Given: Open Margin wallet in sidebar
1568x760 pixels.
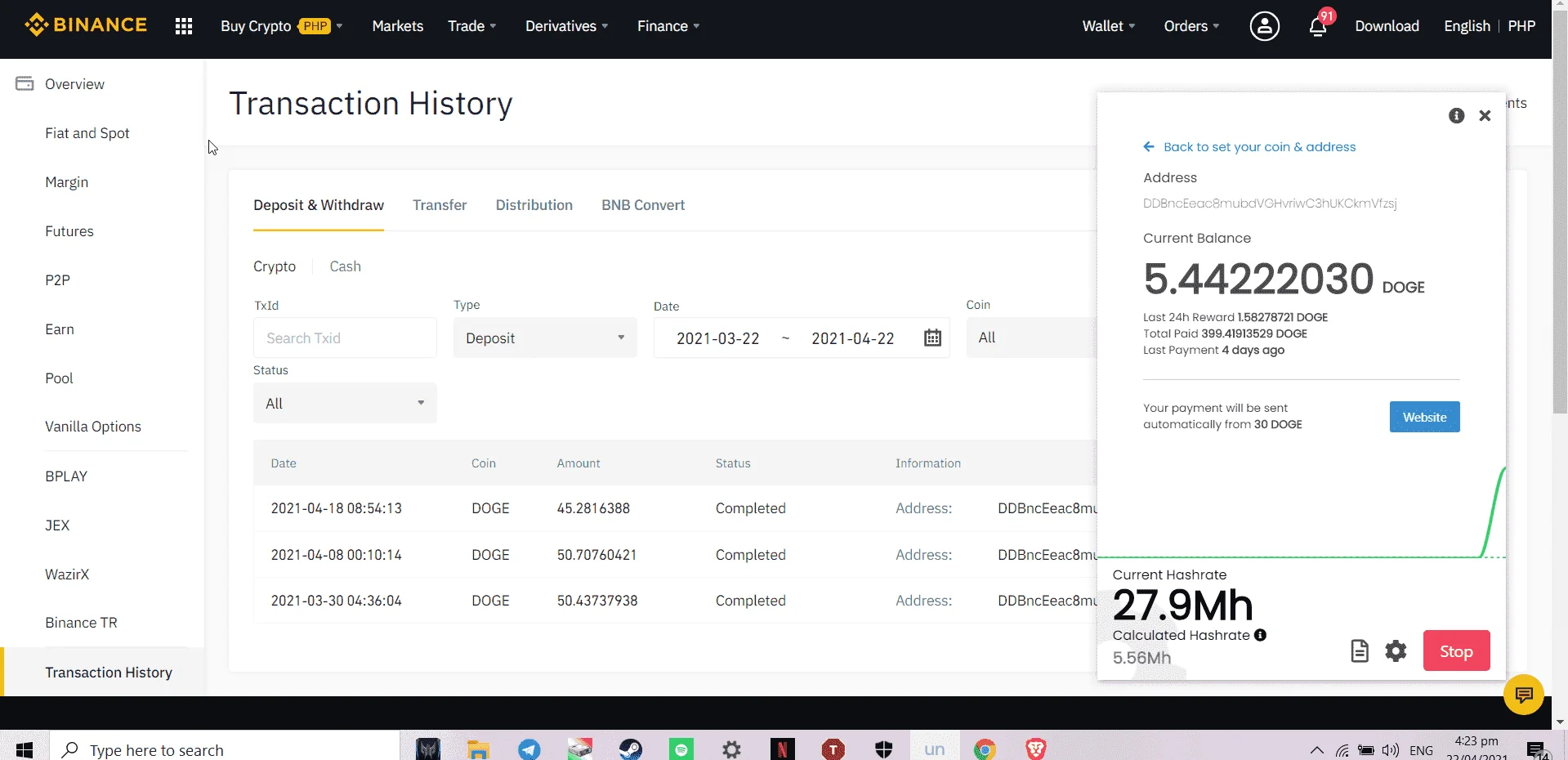Looking at the screenshot, I should coord(67,182).
